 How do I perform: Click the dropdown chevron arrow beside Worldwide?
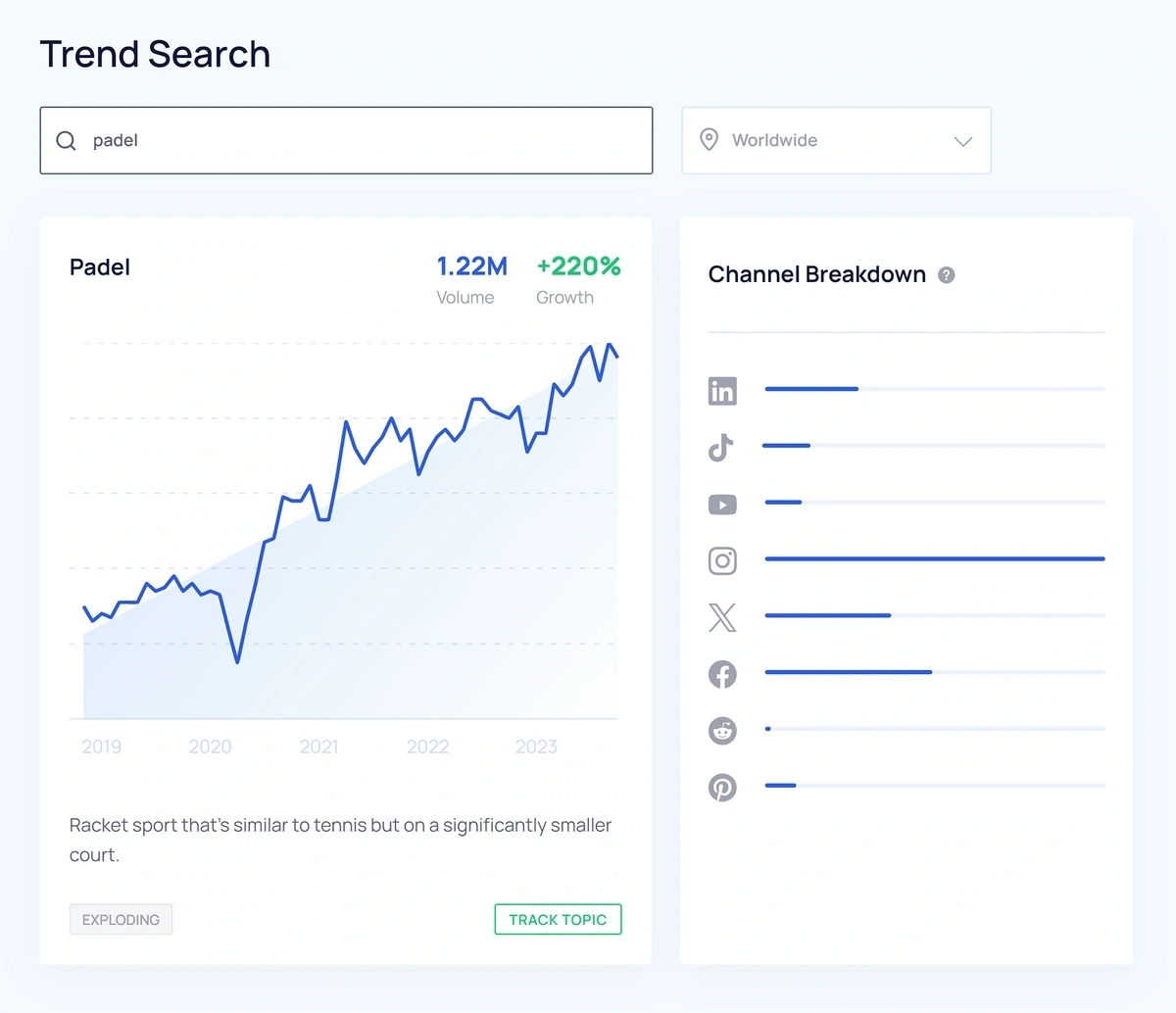click(963, 141)
